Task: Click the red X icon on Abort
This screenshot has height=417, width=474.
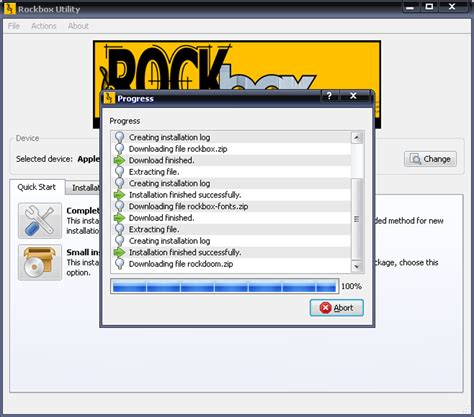Action: (325, 308)
